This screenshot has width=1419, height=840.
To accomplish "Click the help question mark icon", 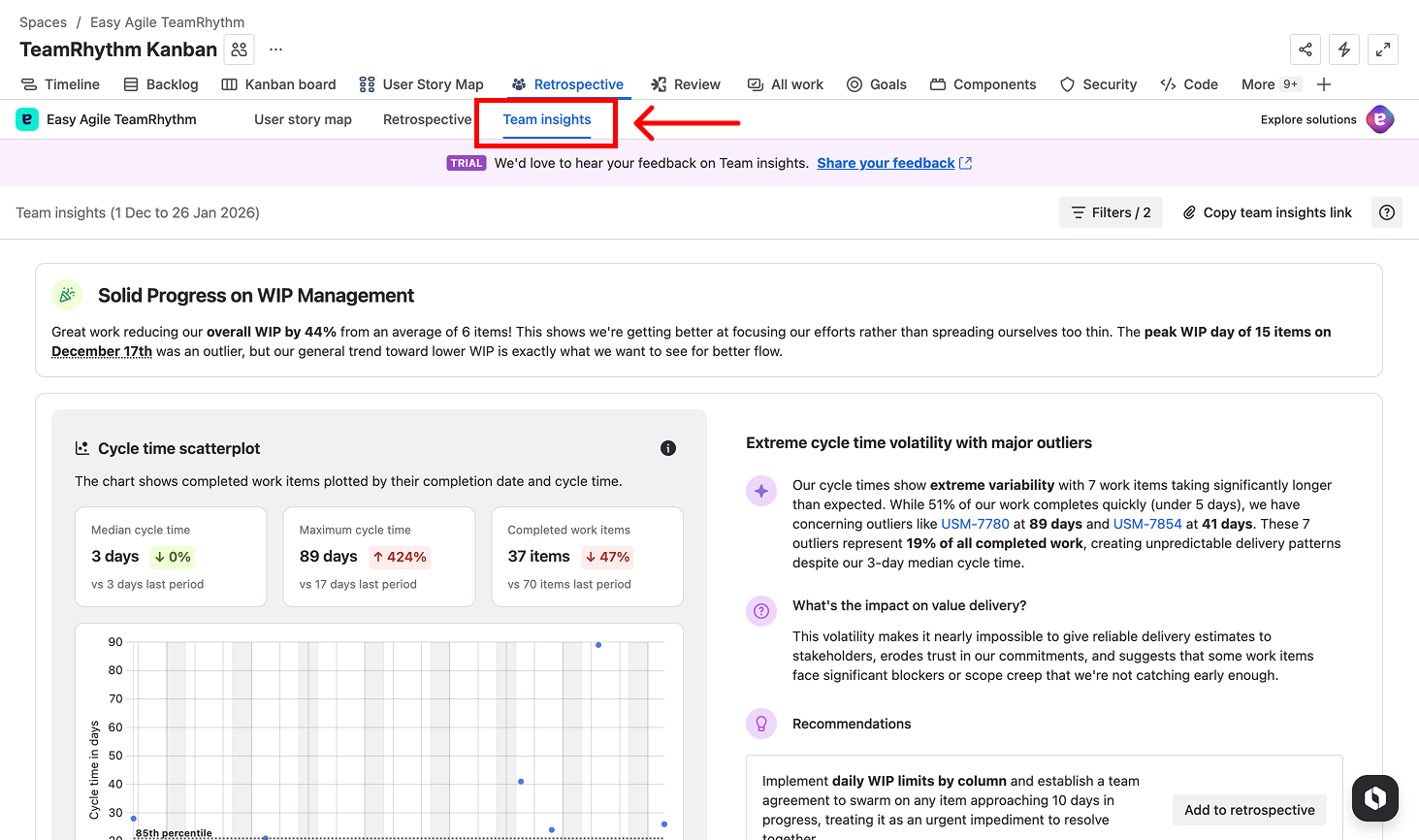I will 1387,212.
